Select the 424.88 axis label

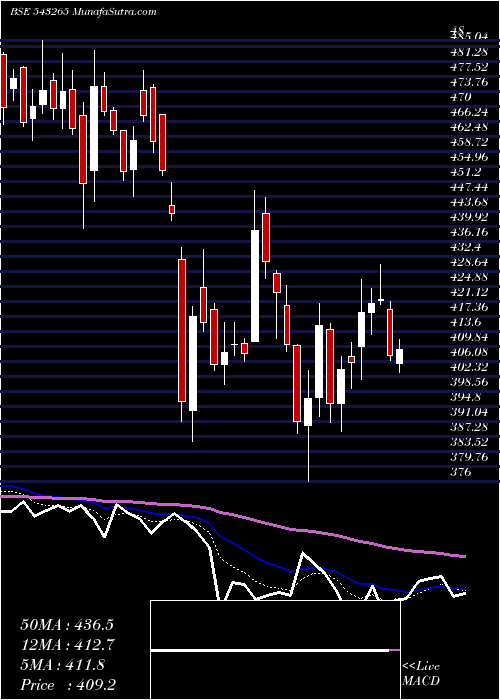coord(469,277)
